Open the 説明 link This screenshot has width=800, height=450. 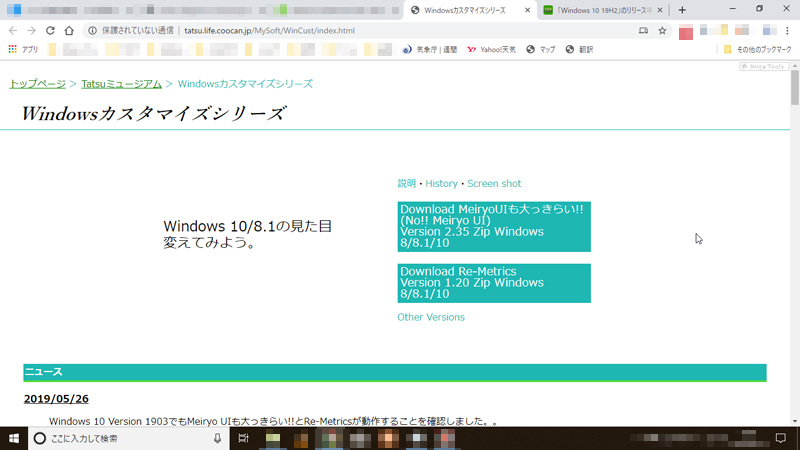(407, 184)
